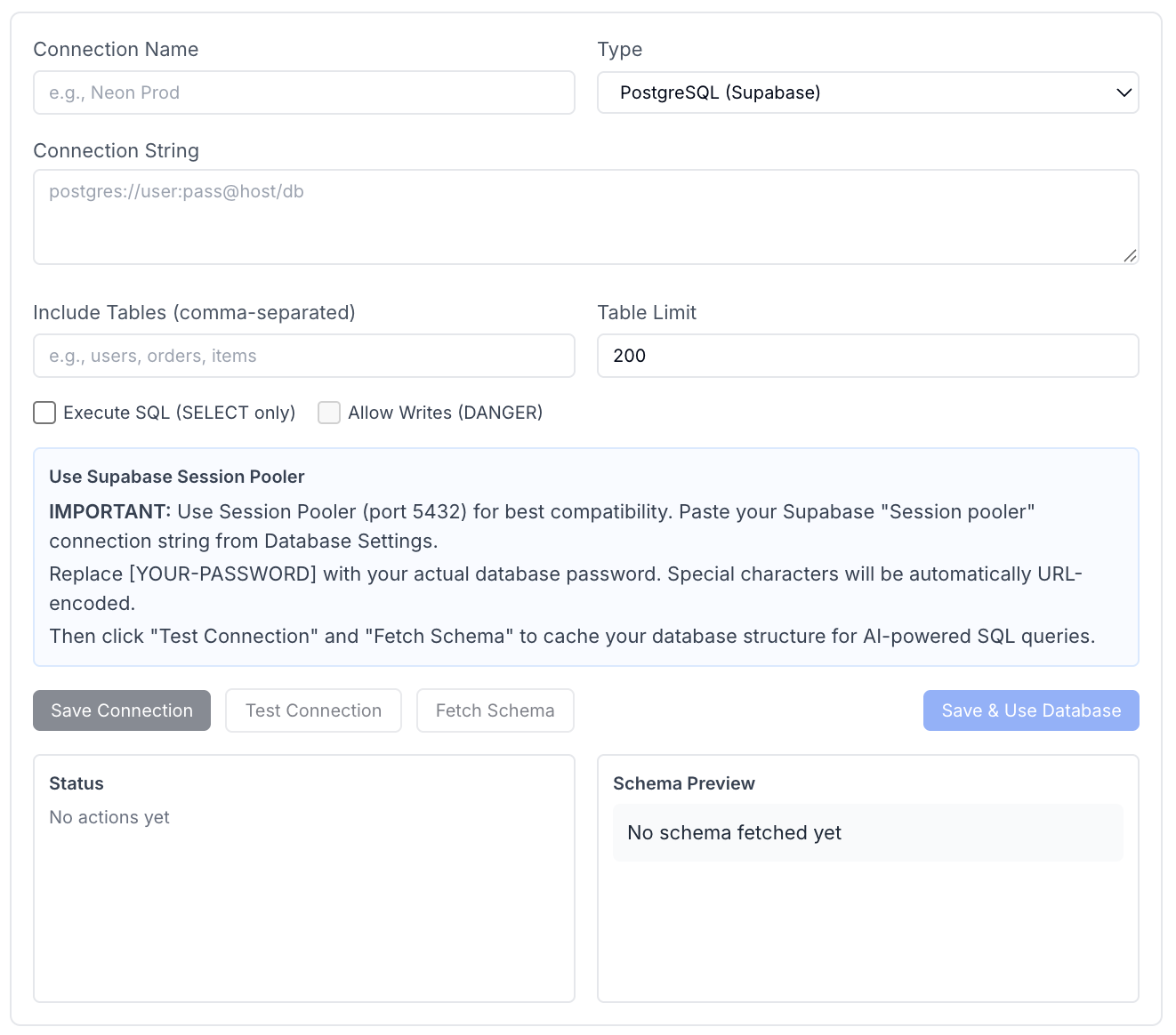Image resolution: width=1176 pixels, height=1035 pixels.
Task: Toggle the Allow Writes (DANGER) checkbox
Action: (x=329, y=413)
